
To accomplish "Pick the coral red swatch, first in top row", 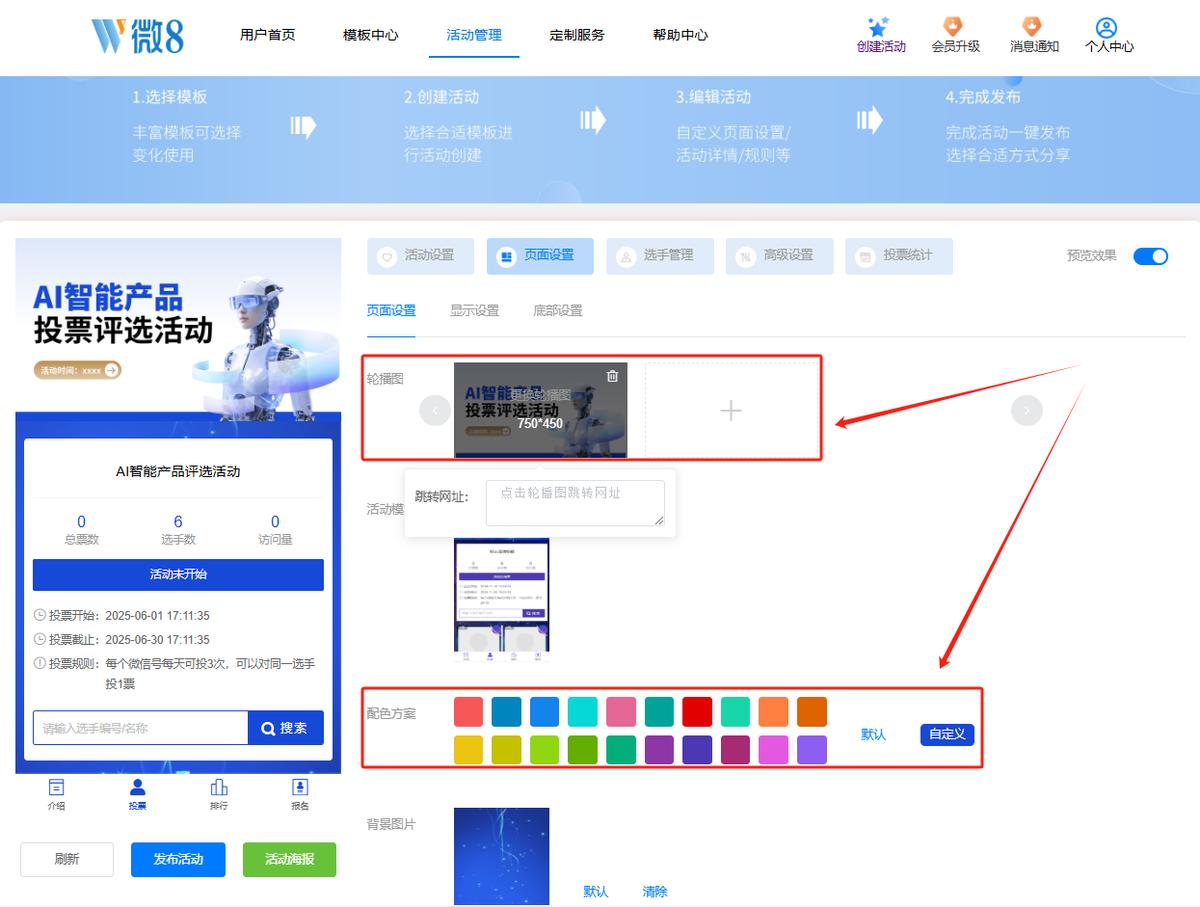I will tap(468, 712).
